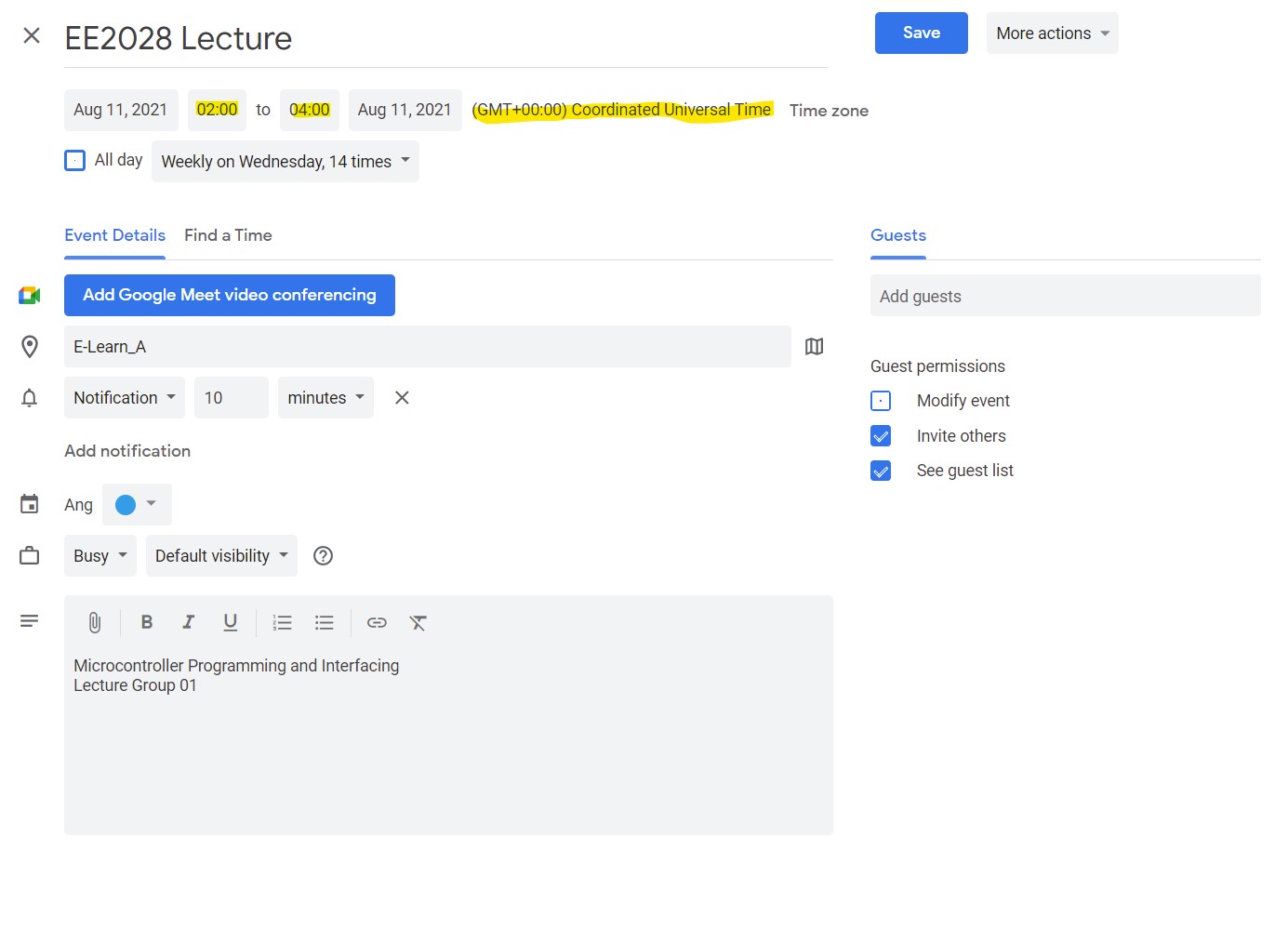The width and height of the screenshot is (1288, 930).
Task: Open the map for E-Learn_A location
Action: [814, 346]
